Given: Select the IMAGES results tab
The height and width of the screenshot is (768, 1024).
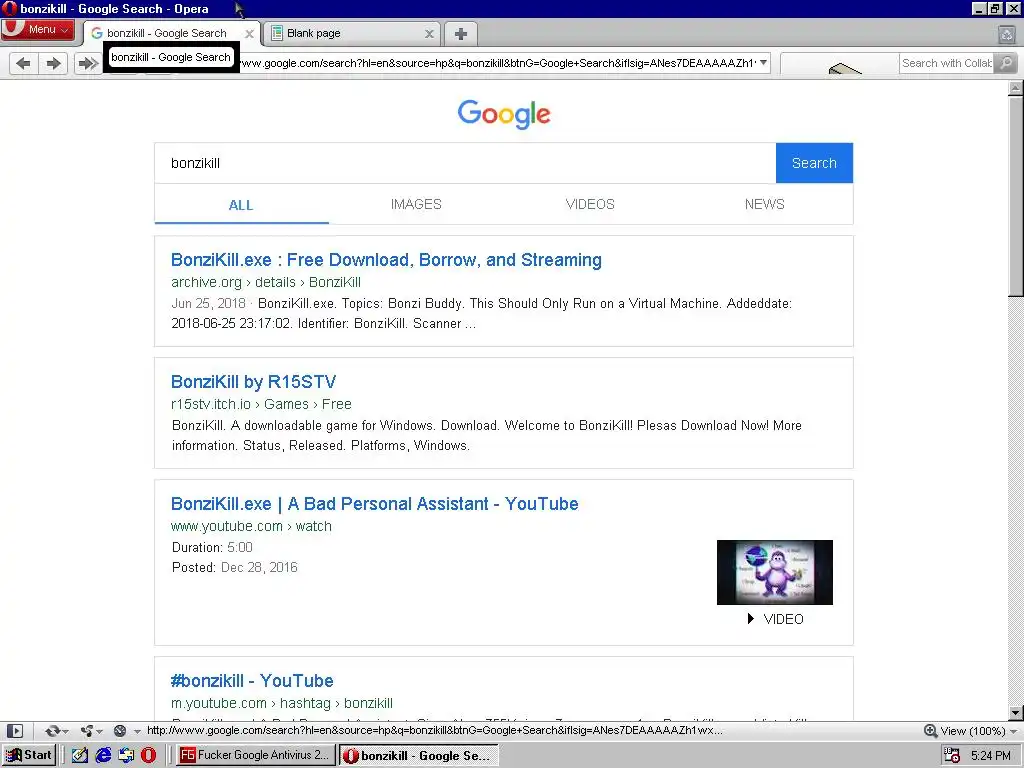Looking at the screenshot, I should pyautogui.click(x=416, y=204).
